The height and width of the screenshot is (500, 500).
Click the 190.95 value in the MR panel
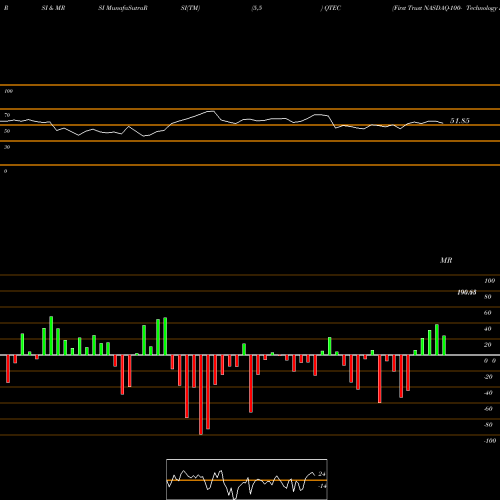point(467,292)
